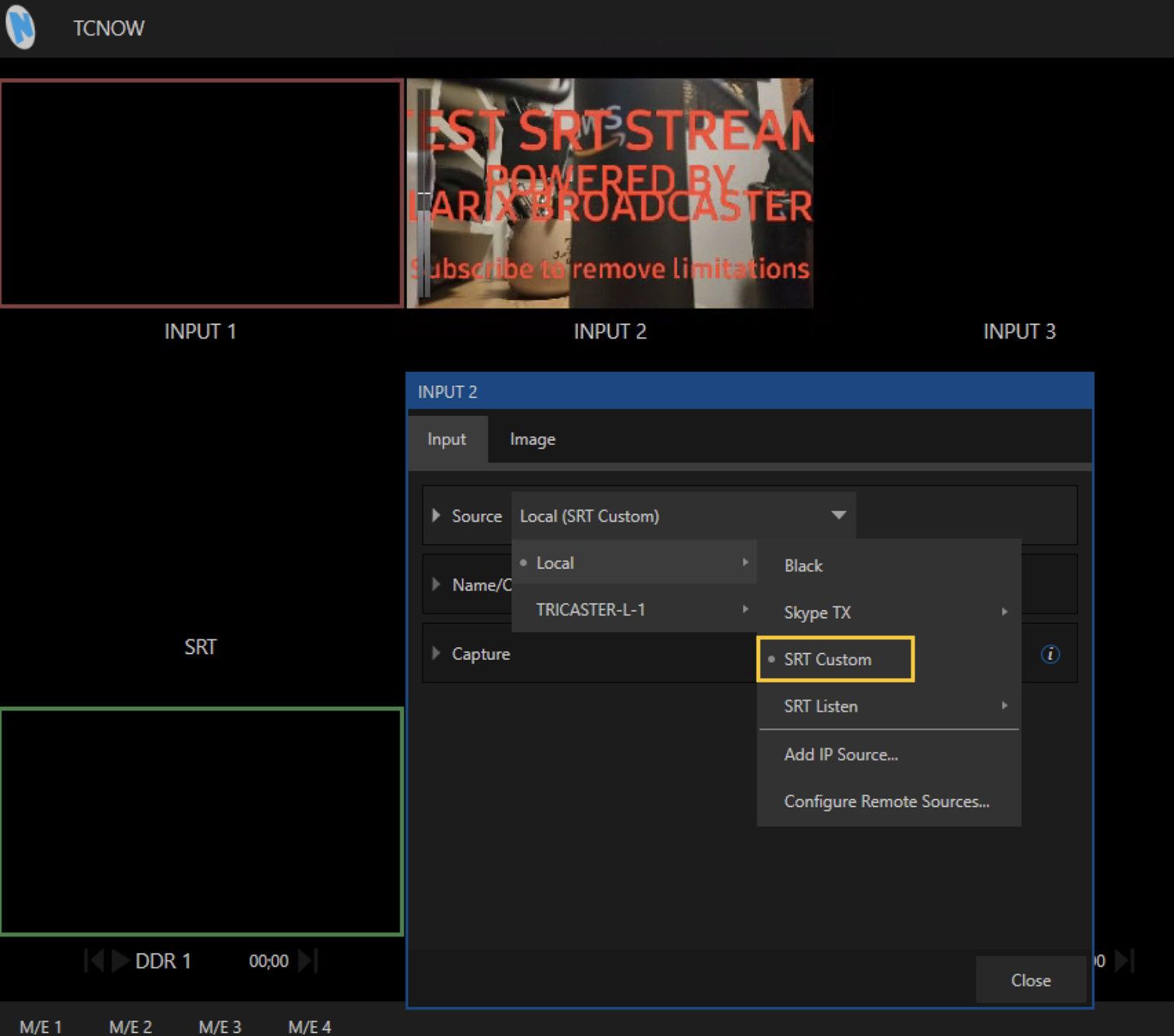Select the INPUT 1 monitor preview
The height and width of the screenshot is (1036, 1174).
click(x=201, y=193)
